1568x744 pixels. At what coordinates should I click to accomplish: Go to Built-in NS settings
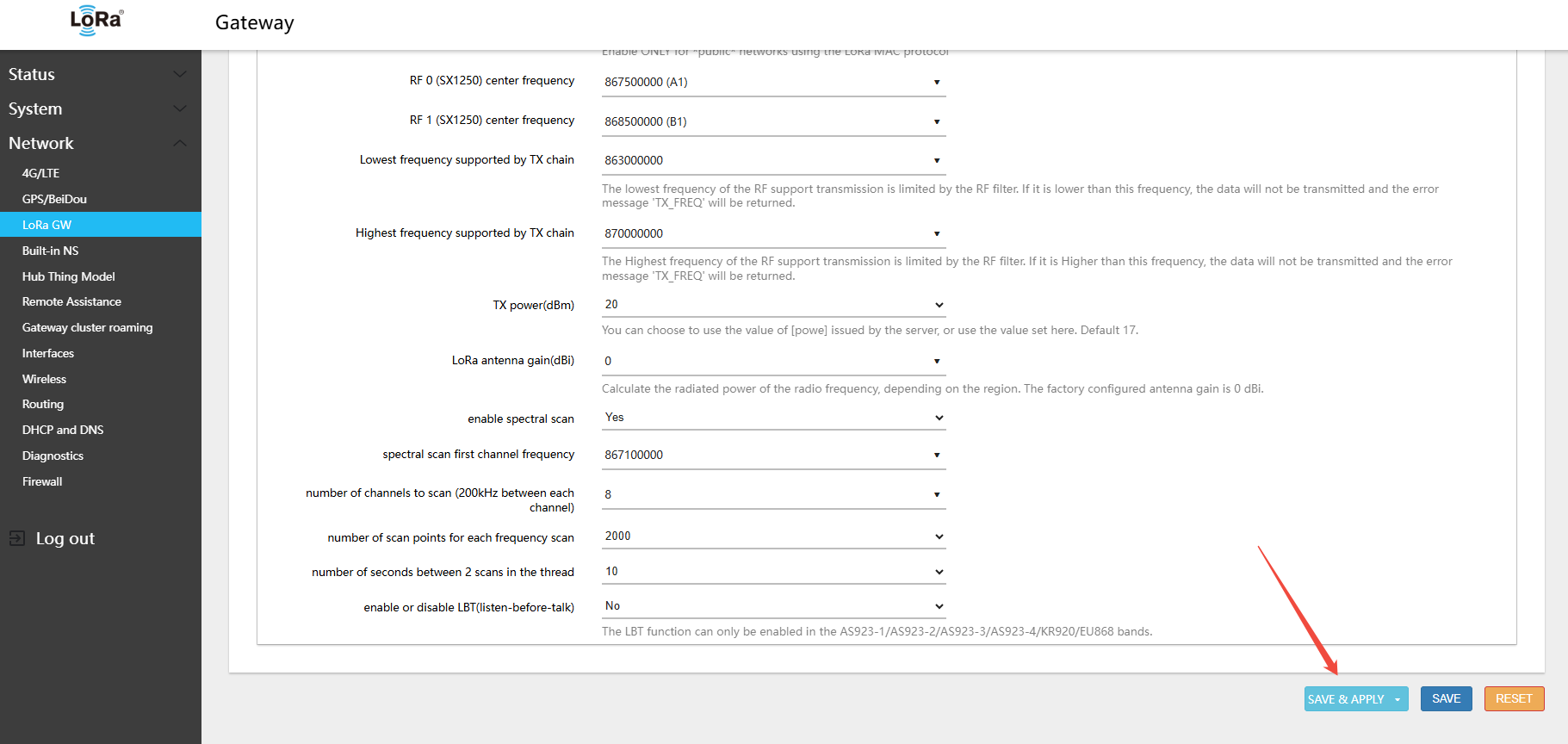tap(50, 251)
